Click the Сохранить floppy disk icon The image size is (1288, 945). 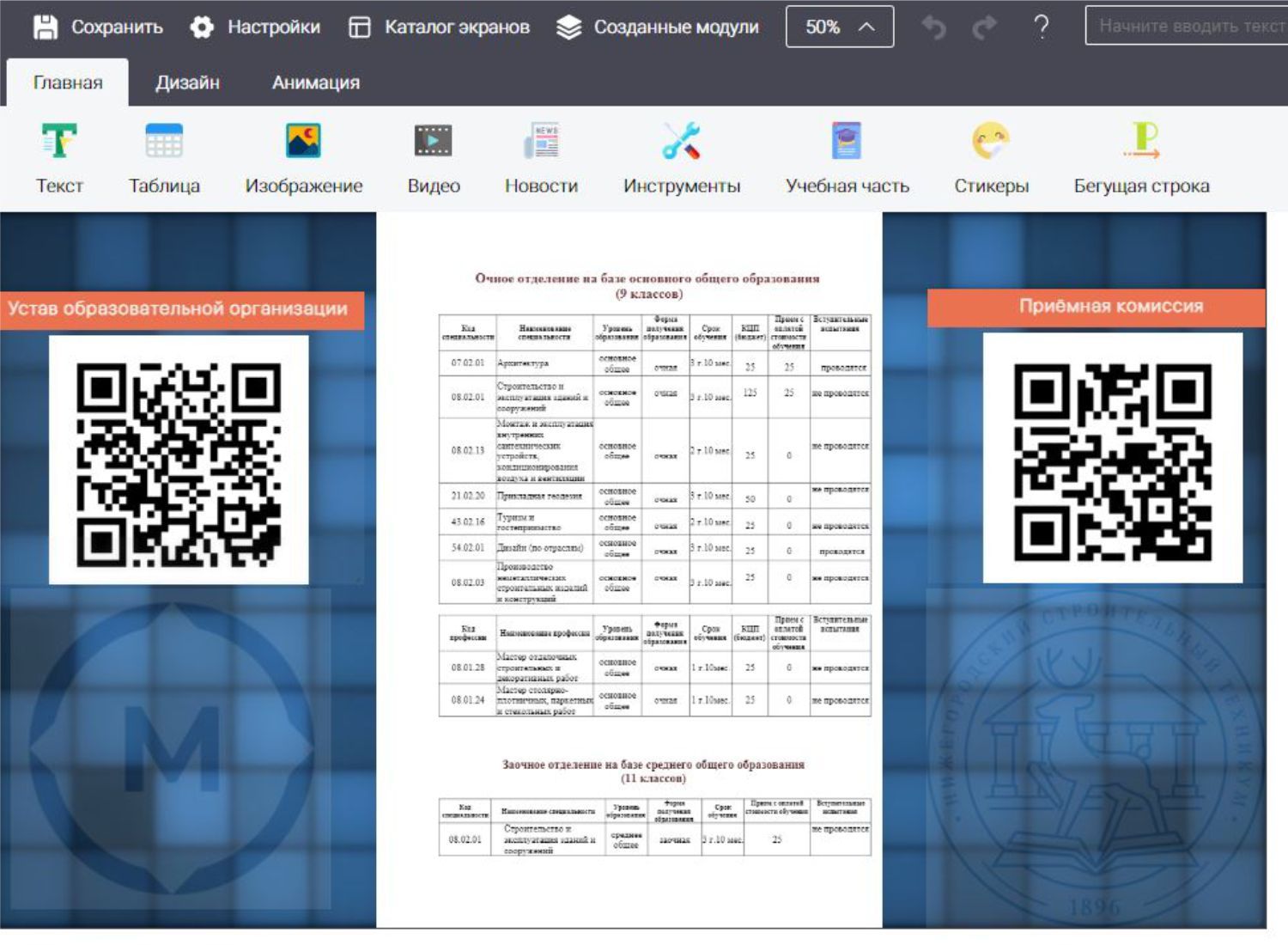click(46, 27)
